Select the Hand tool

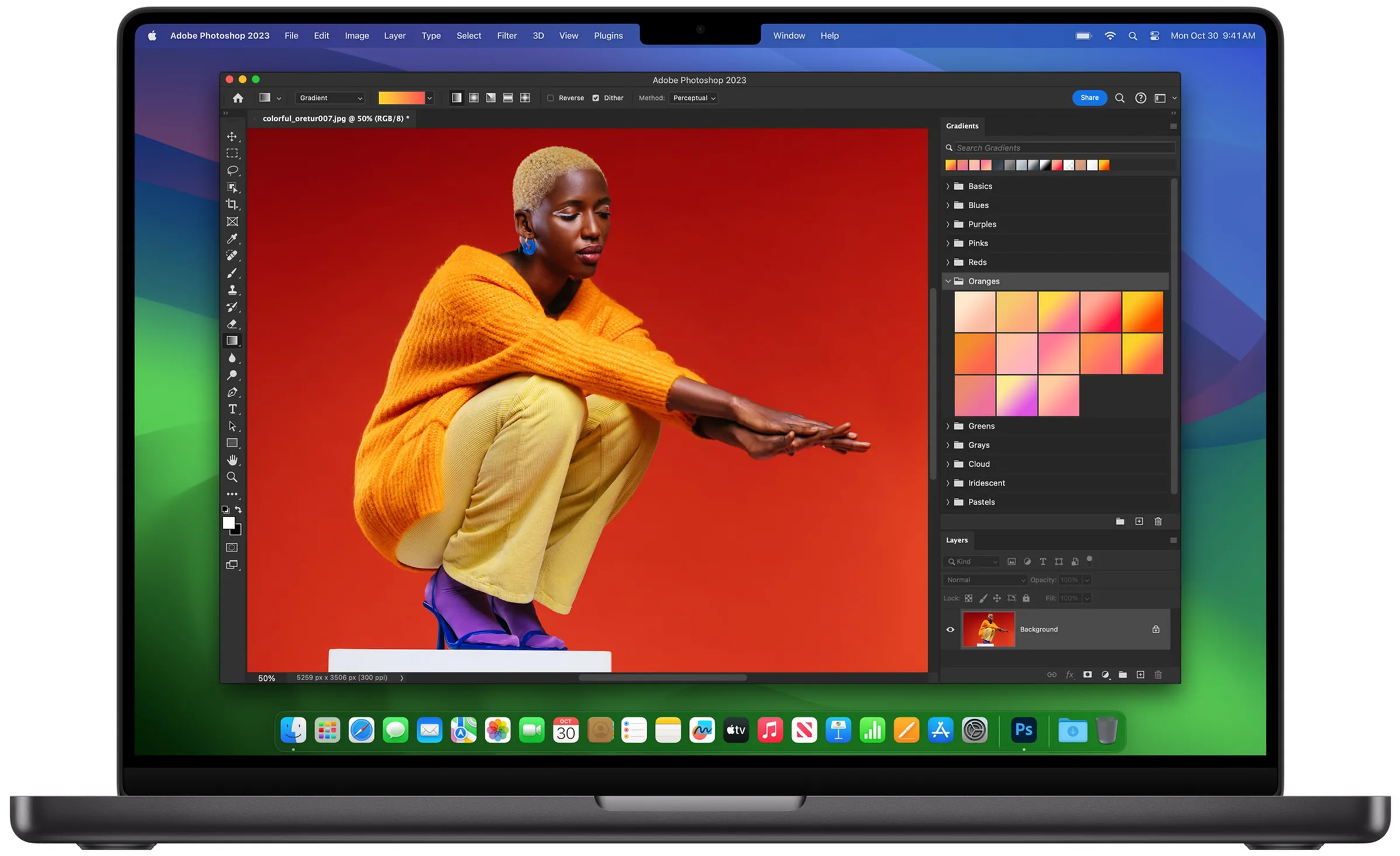(232, 460)
